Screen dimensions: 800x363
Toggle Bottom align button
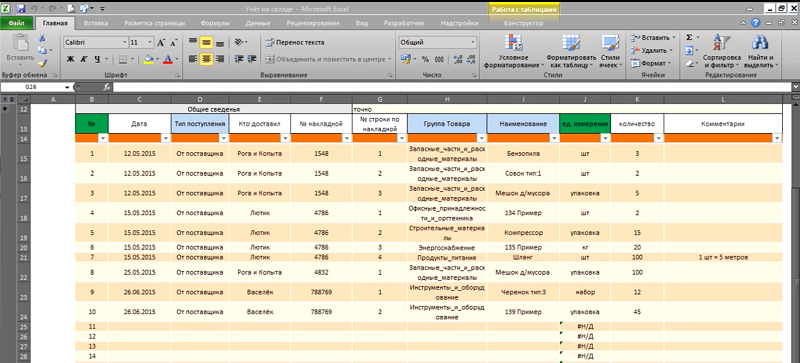click(x=219, y=42)
